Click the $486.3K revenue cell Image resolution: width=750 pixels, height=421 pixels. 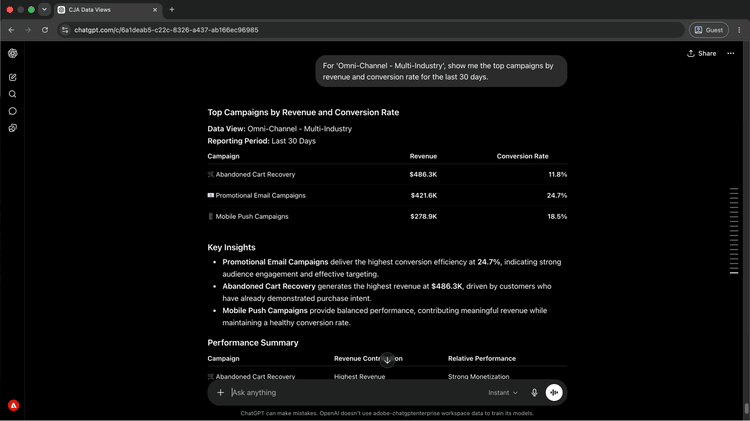coord(423,175)
